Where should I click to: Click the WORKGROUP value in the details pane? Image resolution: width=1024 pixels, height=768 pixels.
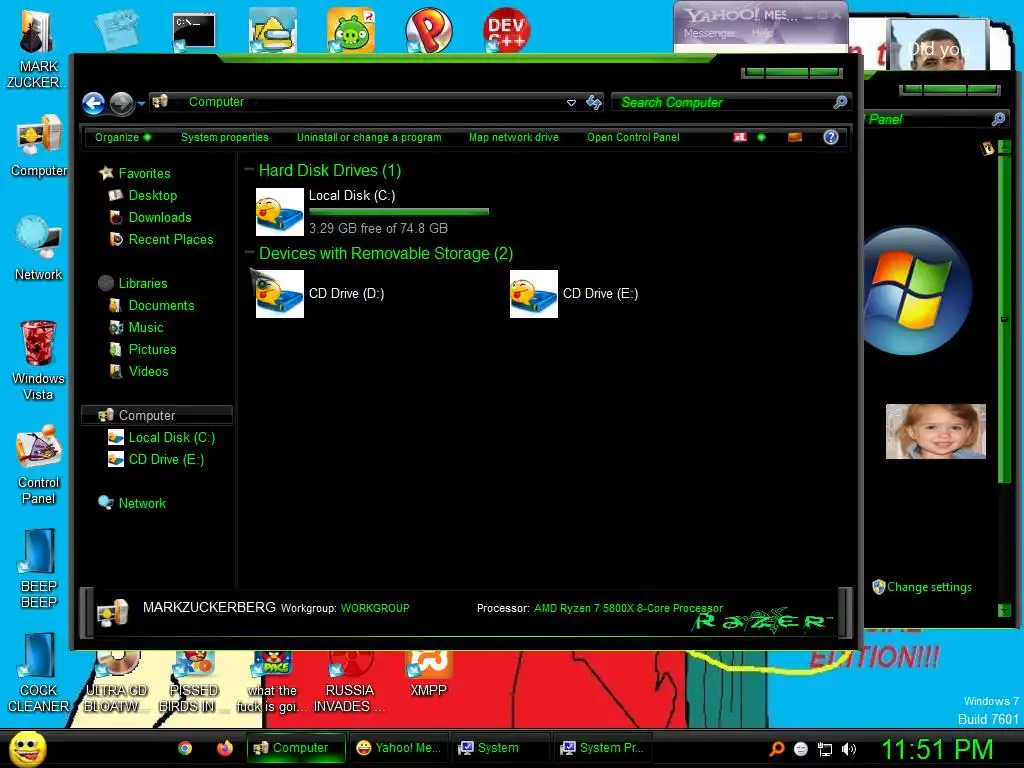pyautogui.click(x=375, y=608)
